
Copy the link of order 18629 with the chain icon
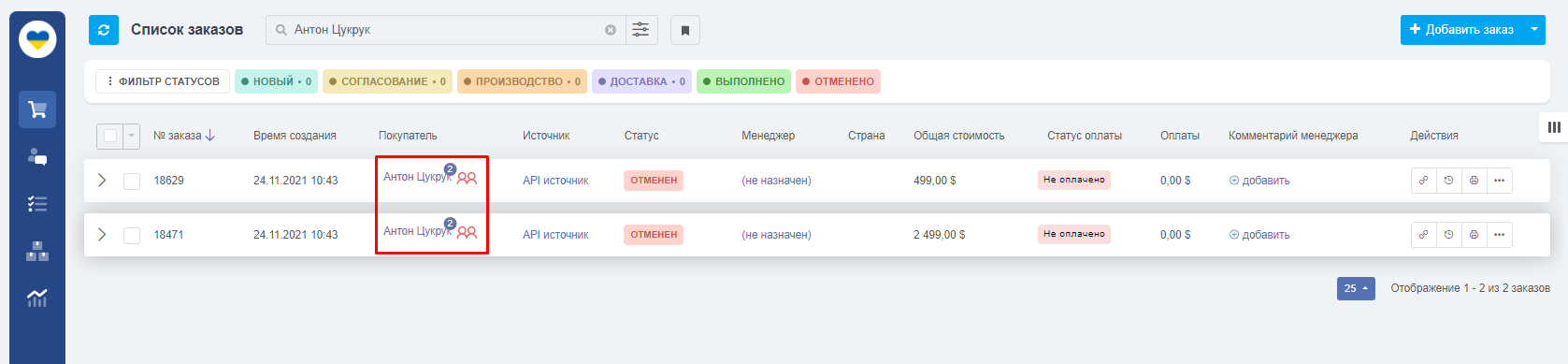[1423, 181]
